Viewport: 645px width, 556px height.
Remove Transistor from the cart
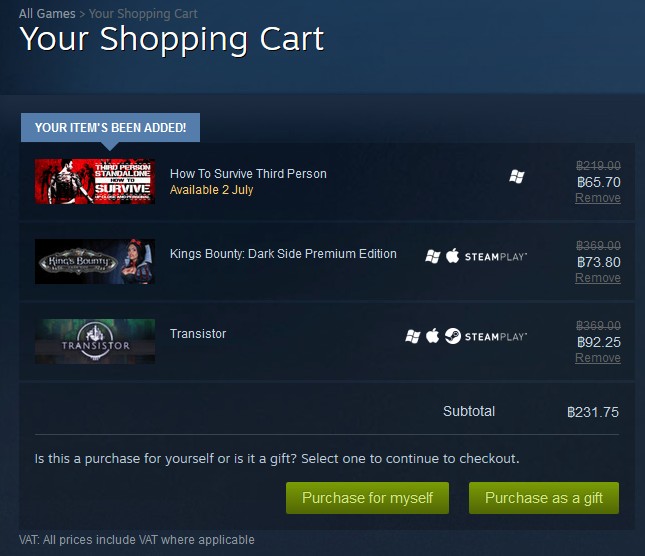597,358
